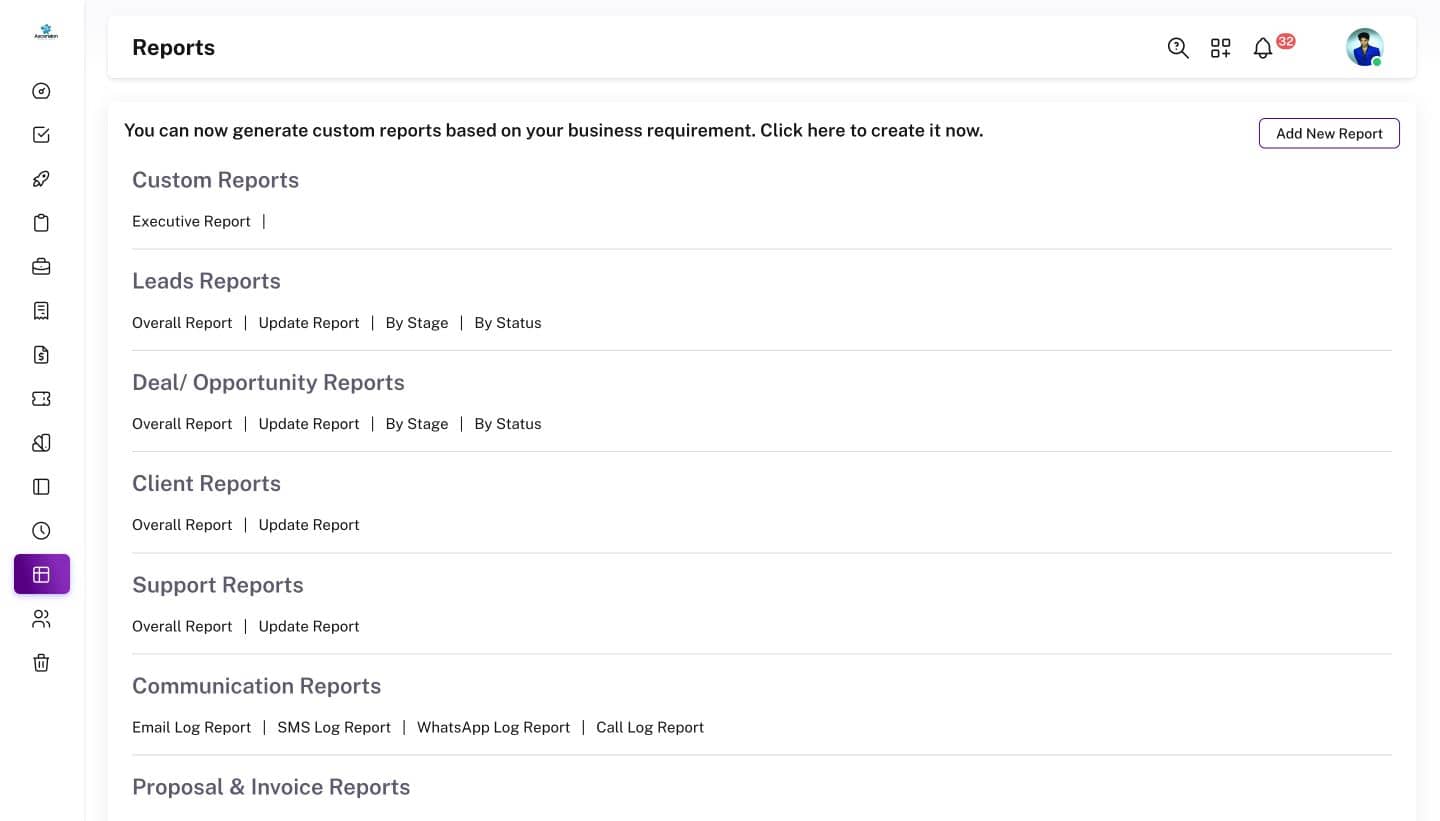Click the custom reports 'Click here' banner text

(553, 130)
